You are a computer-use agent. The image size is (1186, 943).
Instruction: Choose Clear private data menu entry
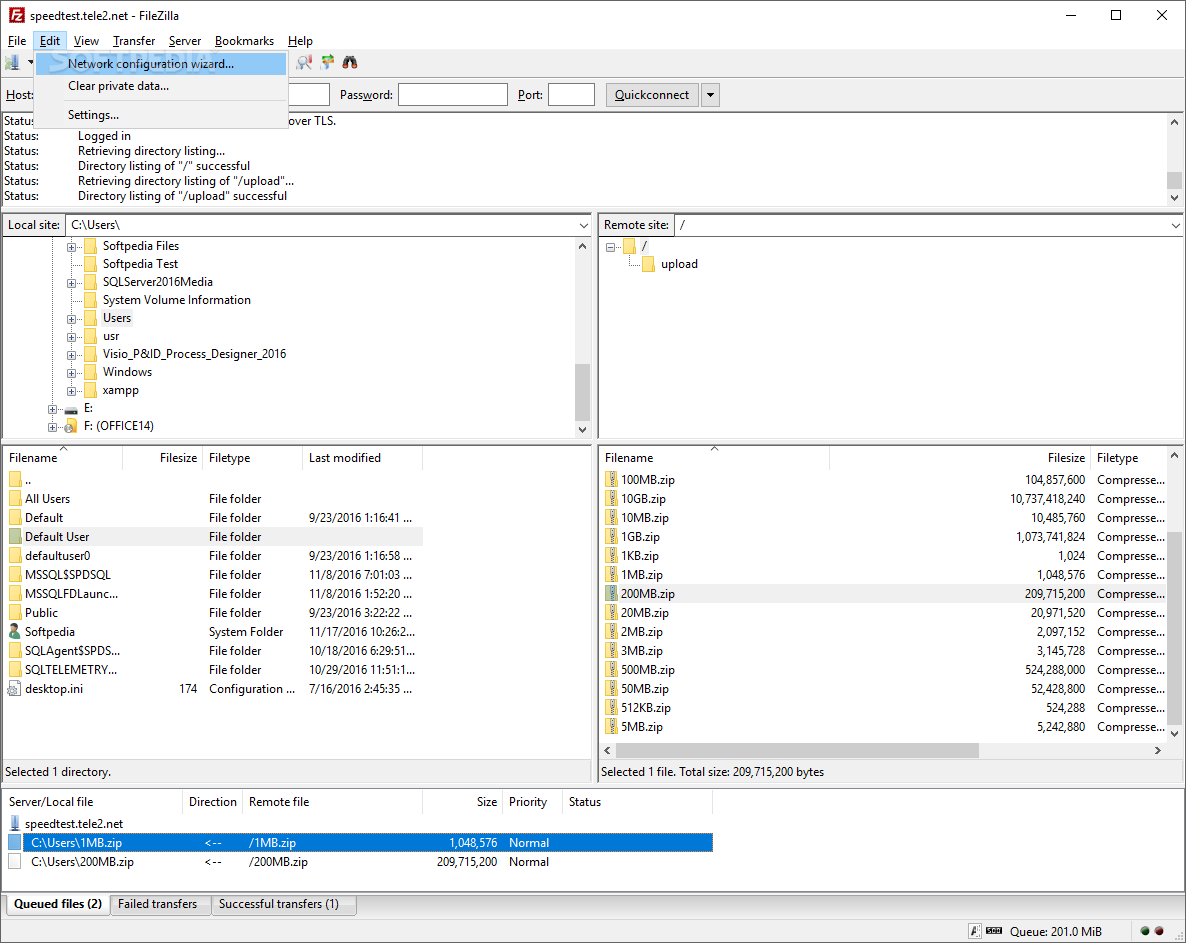tap(161, 86)
